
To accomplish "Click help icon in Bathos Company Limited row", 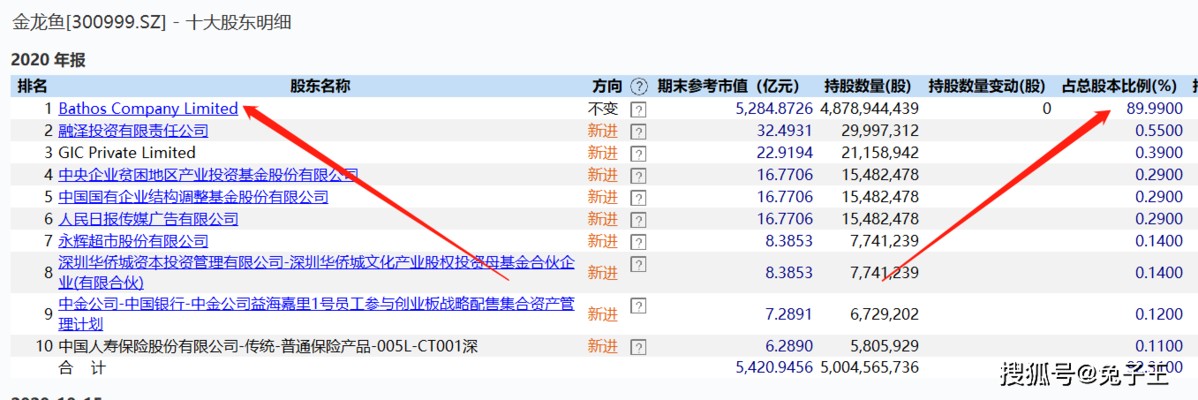I will [638, 110].
